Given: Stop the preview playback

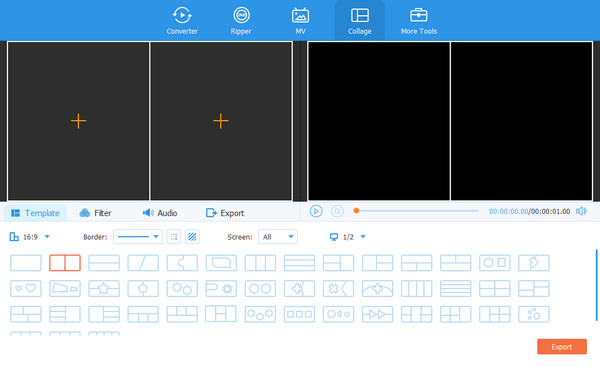Looking at the screenshot, I should 337,211.
